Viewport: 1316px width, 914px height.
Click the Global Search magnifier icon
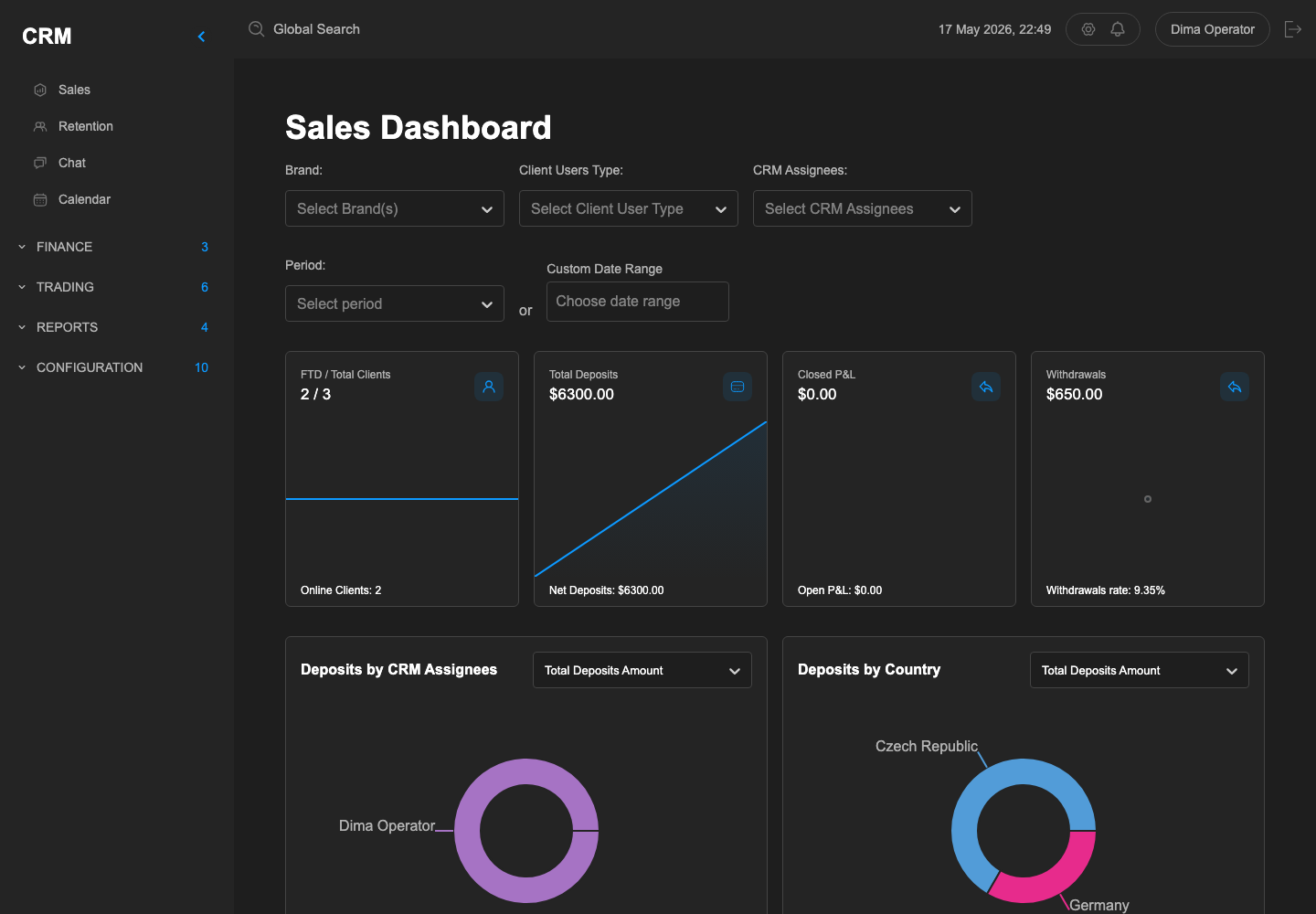point(257,29)
